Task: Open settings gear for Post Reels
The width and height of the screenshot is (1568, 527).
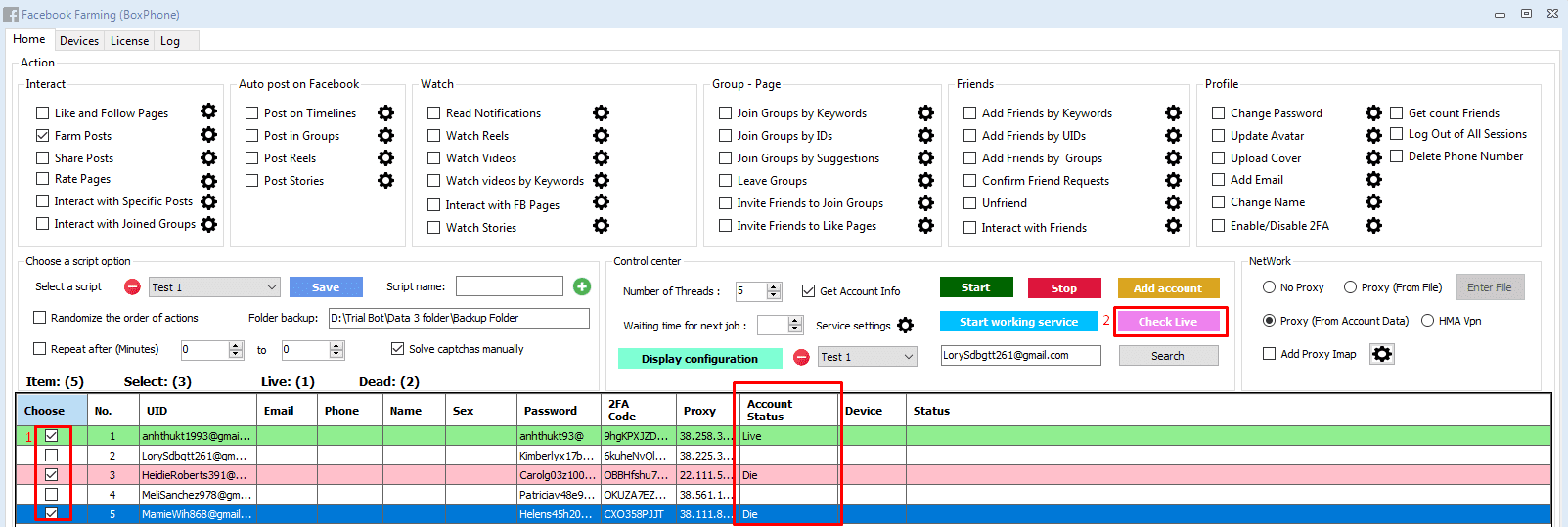Action: coord(386,158)
